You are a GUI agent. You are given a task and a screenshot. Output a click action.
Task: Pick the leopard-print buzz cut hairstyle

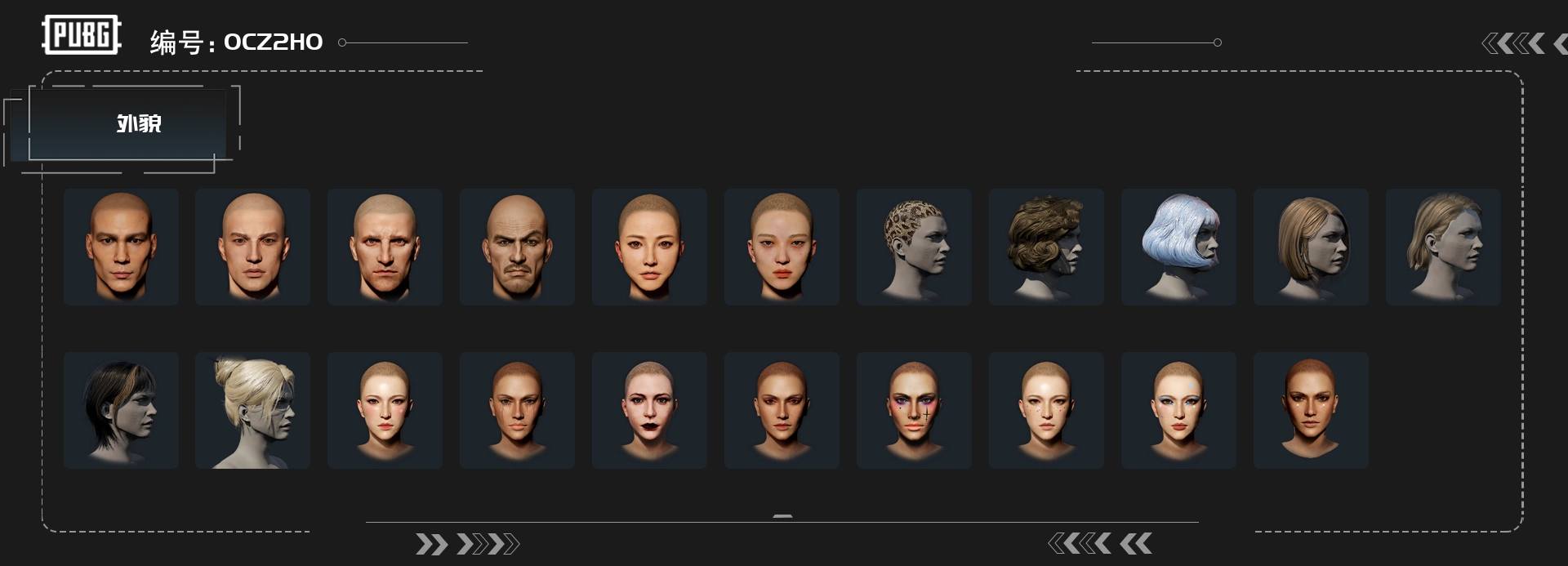coord(915,247)
